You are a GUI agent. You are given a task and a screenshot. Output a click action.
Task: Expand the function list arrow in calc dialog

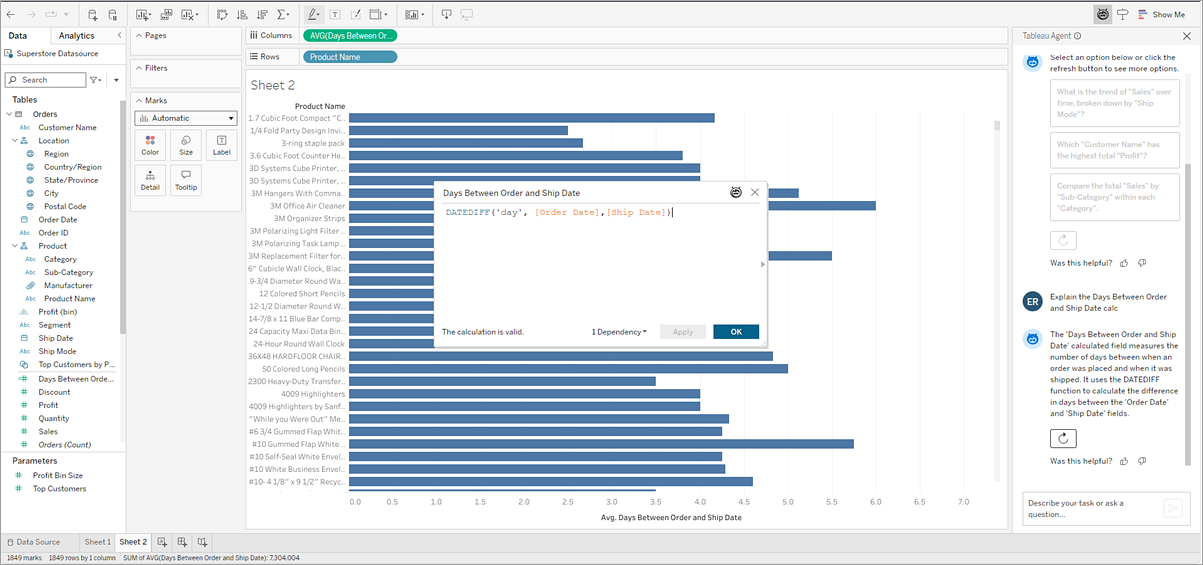coord(762,264)
